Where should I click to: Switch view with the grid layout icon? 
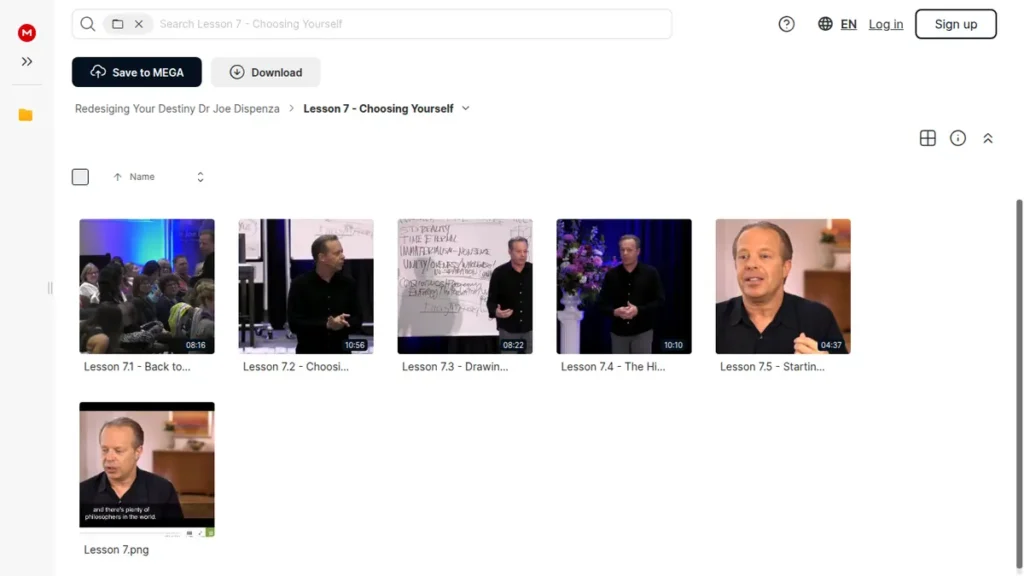coord(927,138)
